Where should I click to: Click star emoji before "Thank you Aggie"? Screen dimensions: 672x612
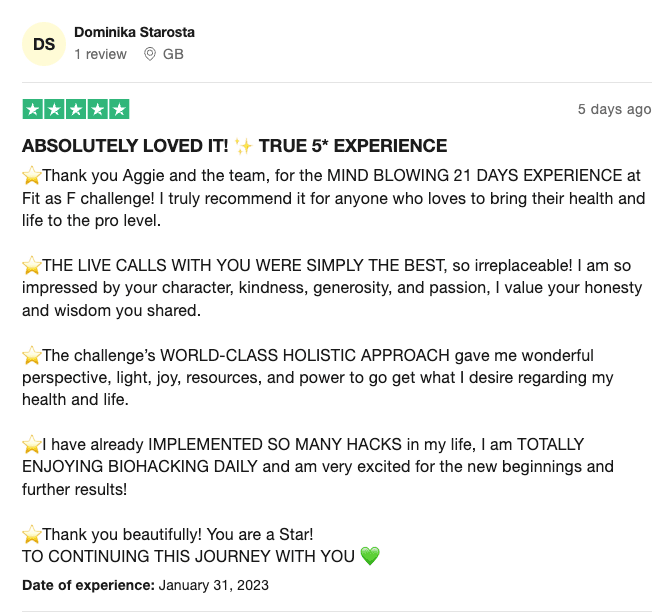31,175
